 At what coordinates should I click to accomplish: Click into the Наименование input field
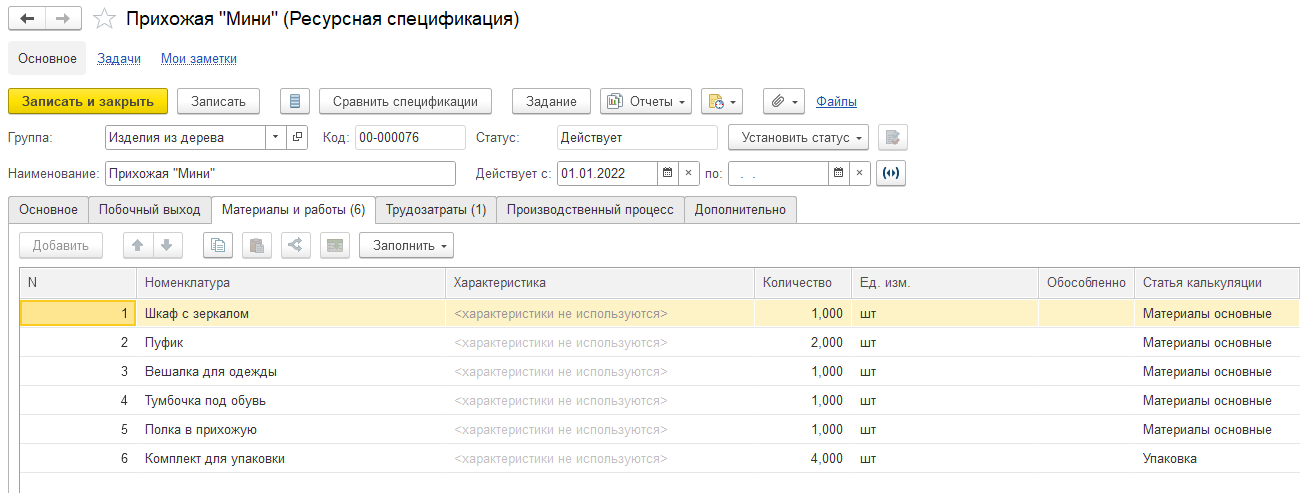(280, 173)
